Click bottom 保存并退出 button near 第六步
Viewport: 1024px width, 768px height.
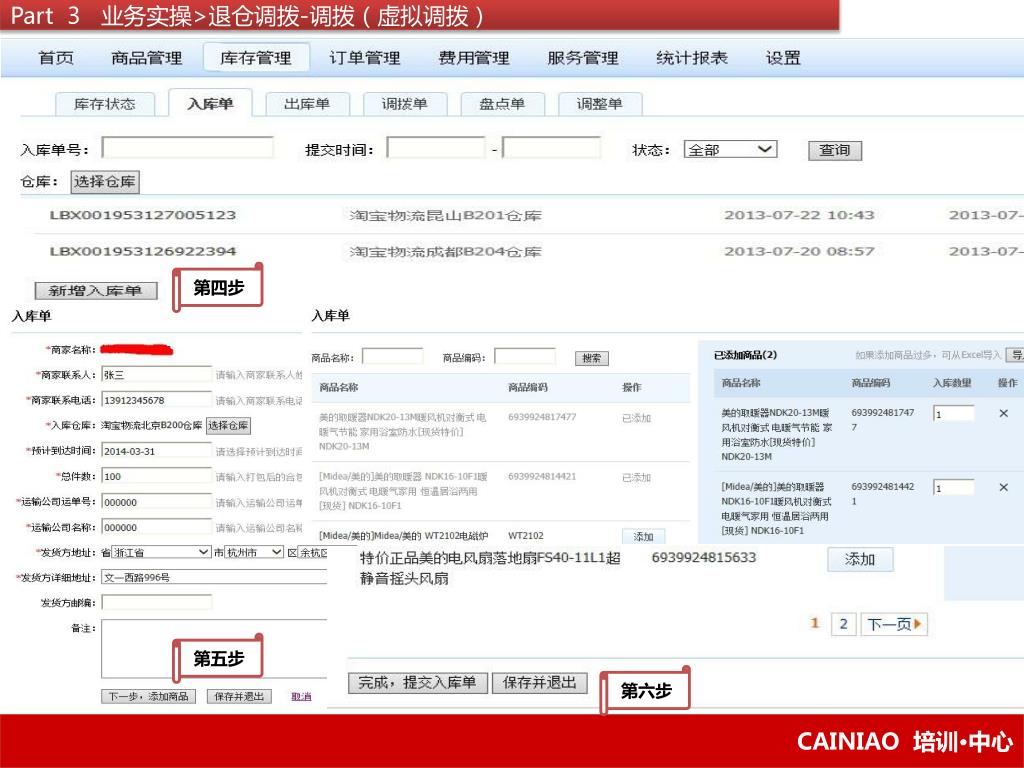[539, 682]
